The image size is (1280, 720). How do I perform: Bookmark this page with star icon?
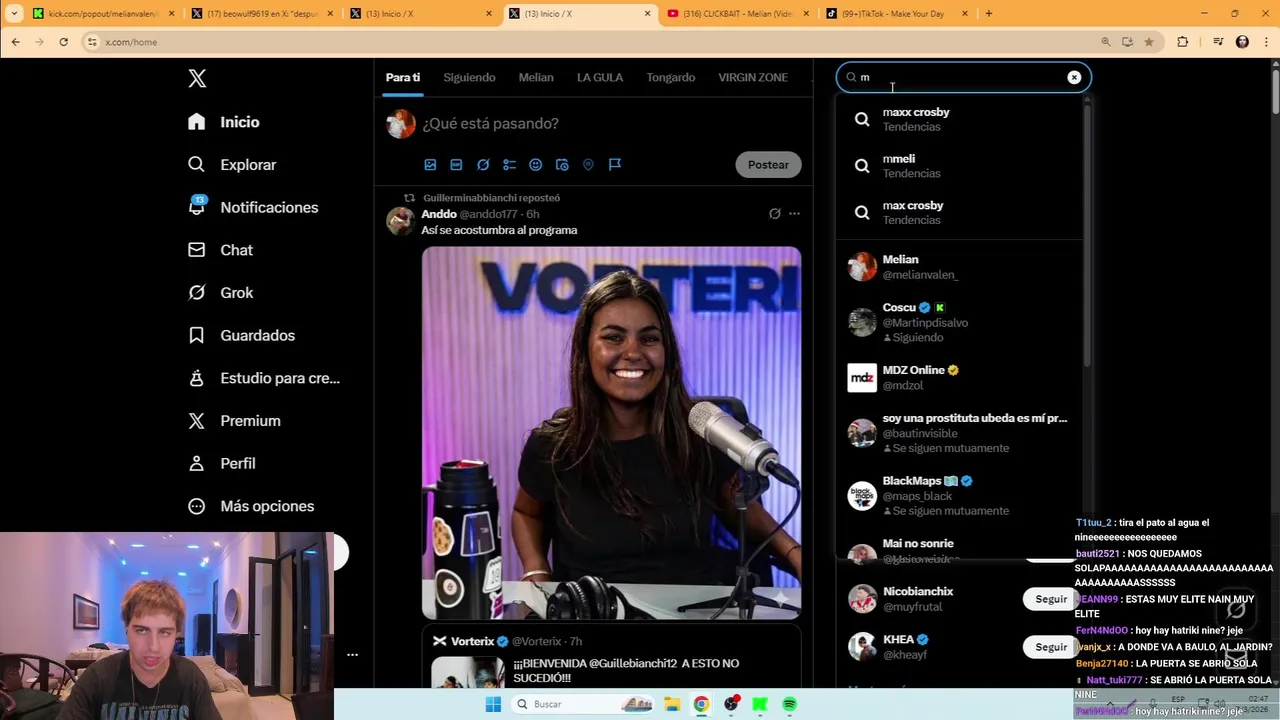coord(1149,42)
